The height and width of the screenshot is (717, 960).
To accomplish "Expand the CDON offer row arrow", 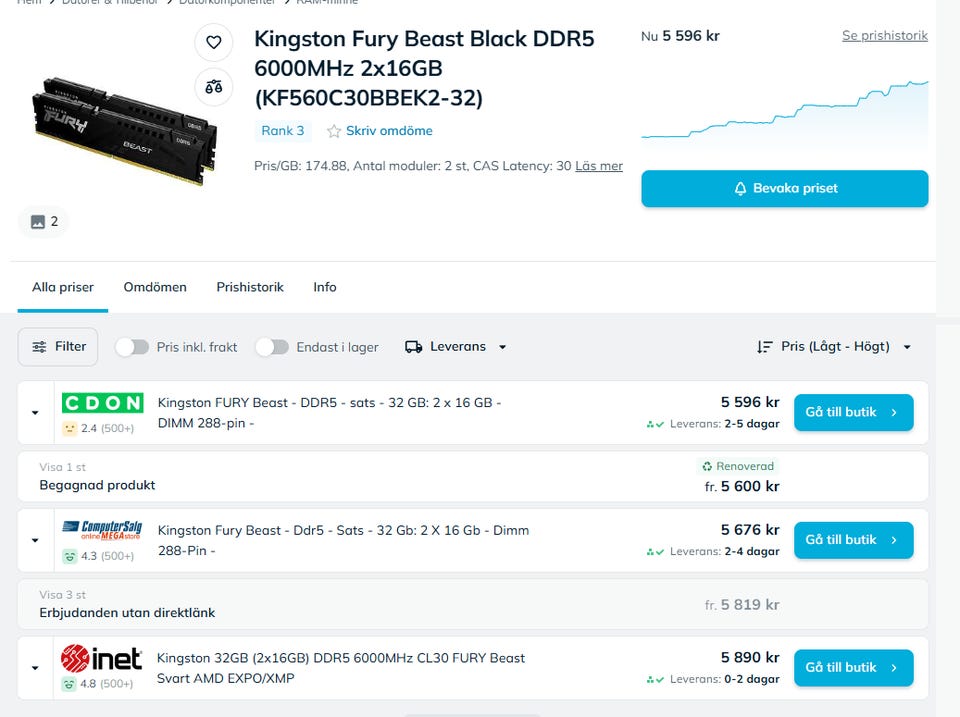I will [x=35, y=413].
